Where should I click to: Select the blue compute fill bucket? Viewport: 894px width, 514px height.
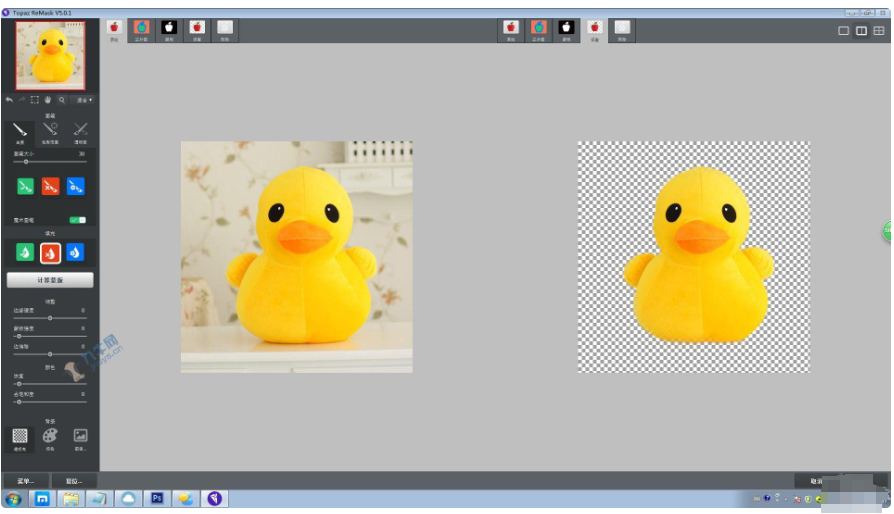point(75,252)
